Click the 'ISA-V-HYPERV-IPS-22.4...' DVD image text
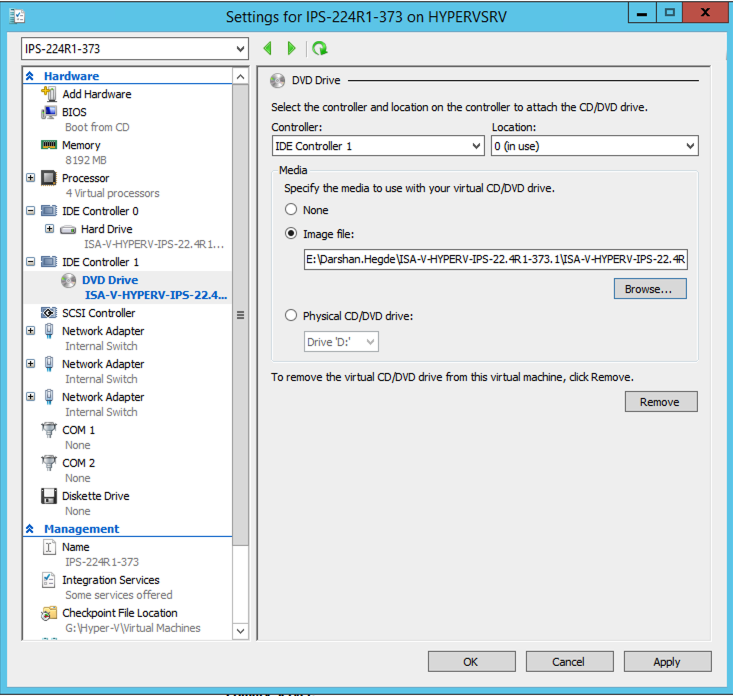The image size is (733, 696). click(x=156, y=295)
